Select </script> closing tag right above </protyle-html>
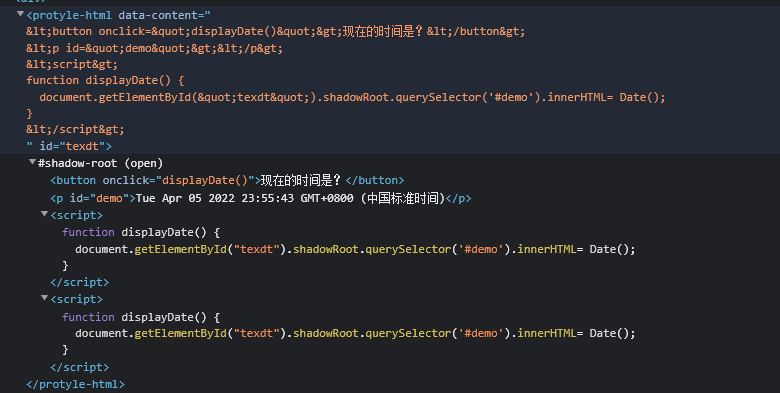780x393 pixels. tap(80, 367)
